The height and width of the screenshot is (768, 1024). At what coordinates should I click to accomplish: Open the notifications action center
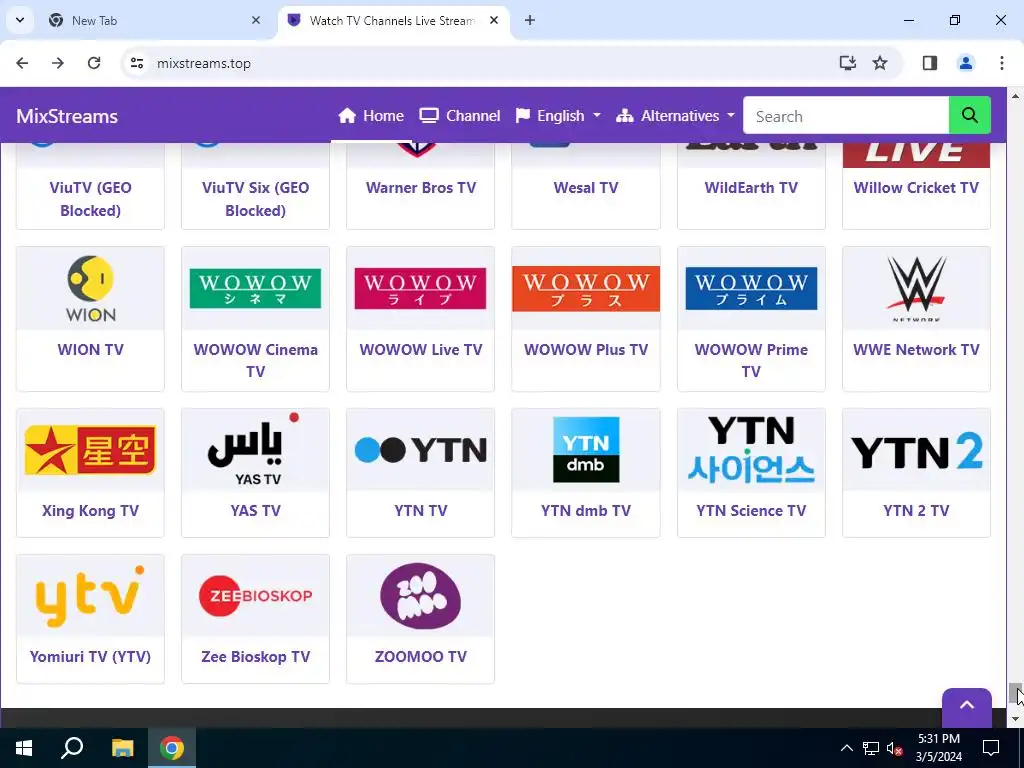(991, 748)
